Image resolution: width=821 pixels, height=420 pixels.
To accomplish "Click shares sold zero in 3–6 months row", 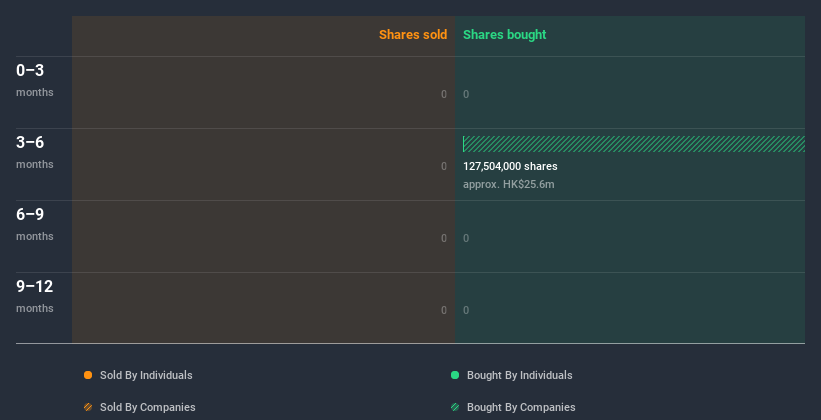I will pos(444,166).
